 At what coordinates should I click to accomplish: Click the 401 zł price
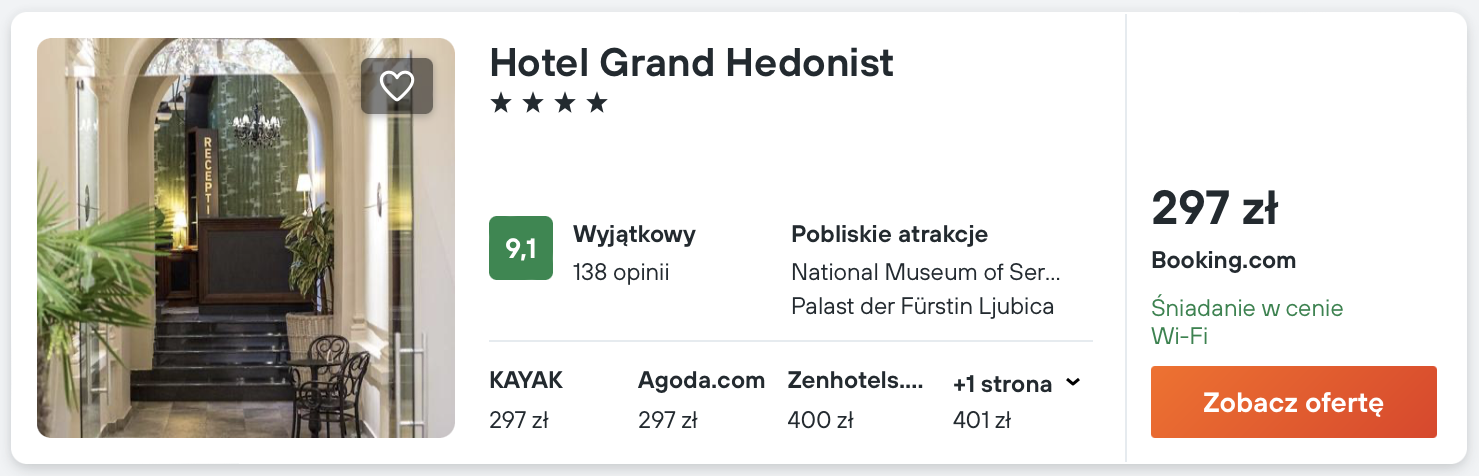coord(982,420)
